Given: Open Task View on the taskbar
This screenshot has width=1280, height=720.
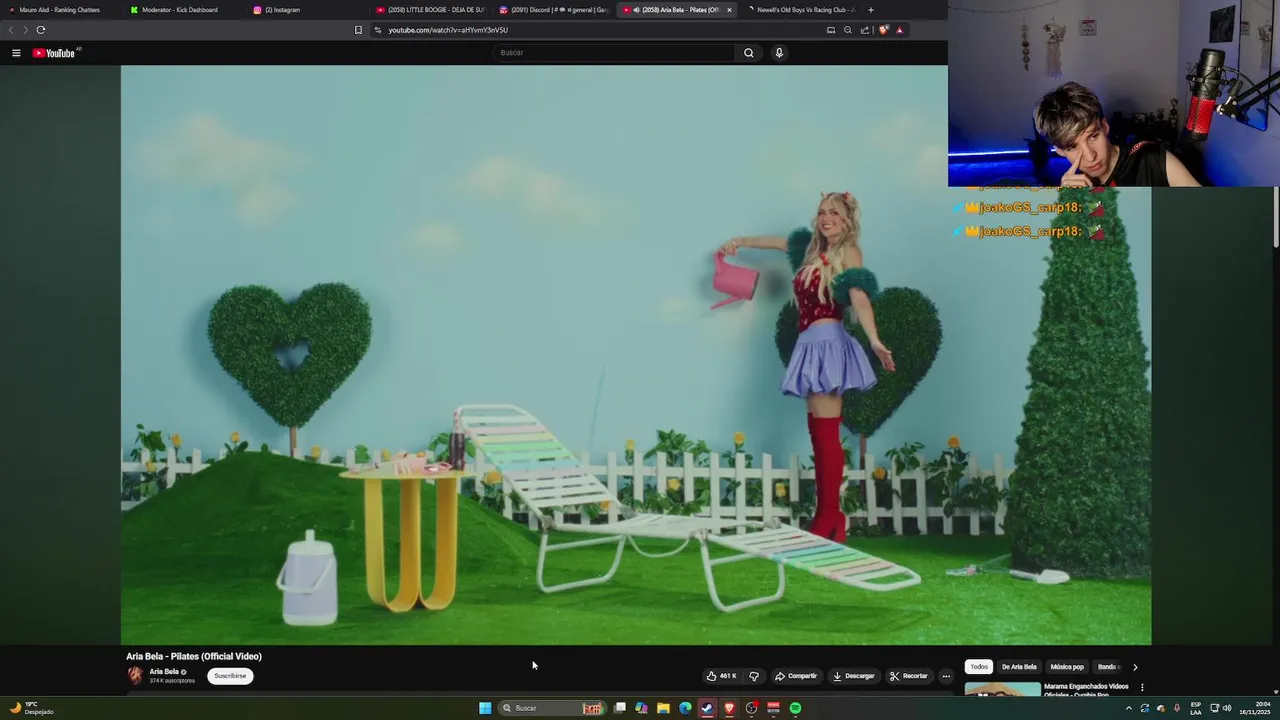Looking at the screenshot, I should coord(620,708).
